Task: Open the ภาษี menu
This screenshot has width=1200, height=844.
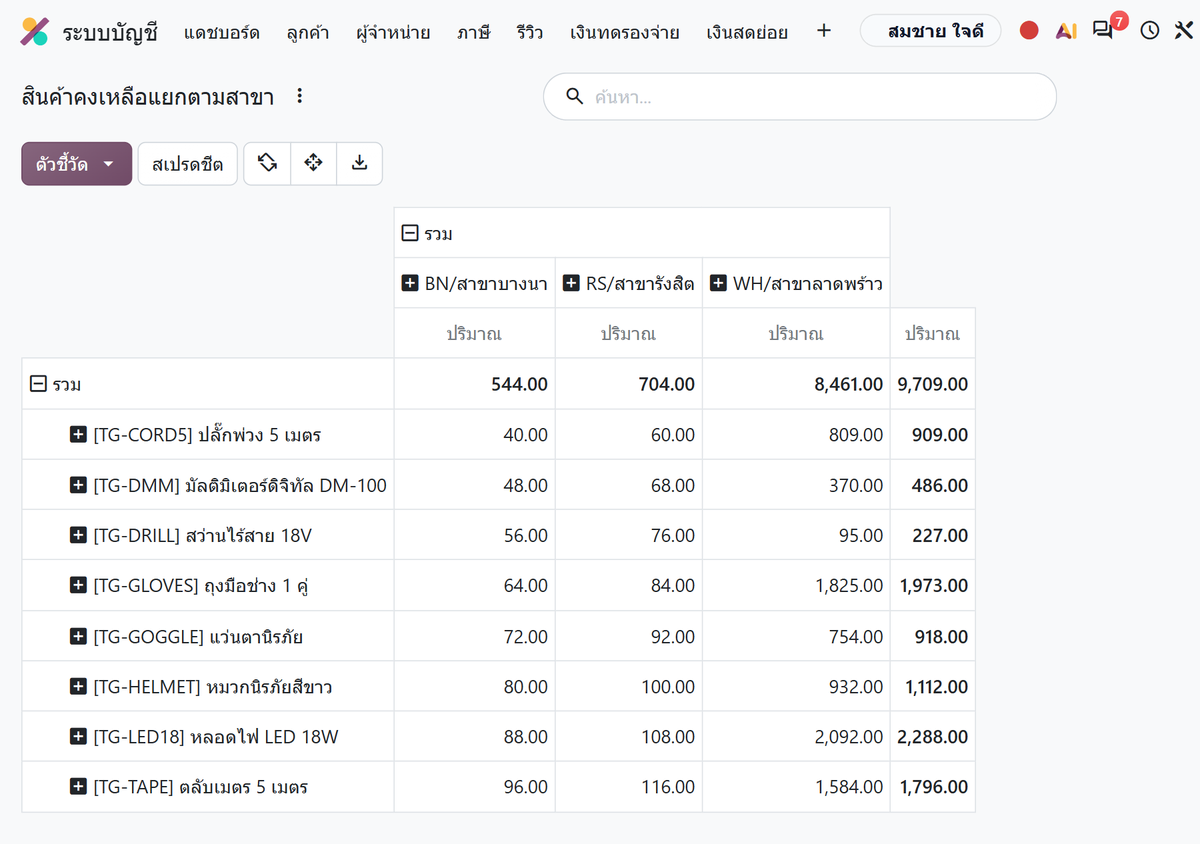Action: point(474,32)
